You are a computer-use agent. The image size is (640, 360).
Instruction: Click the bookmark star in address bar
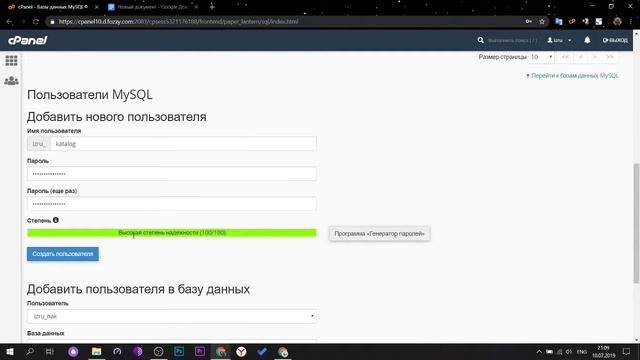542,21
